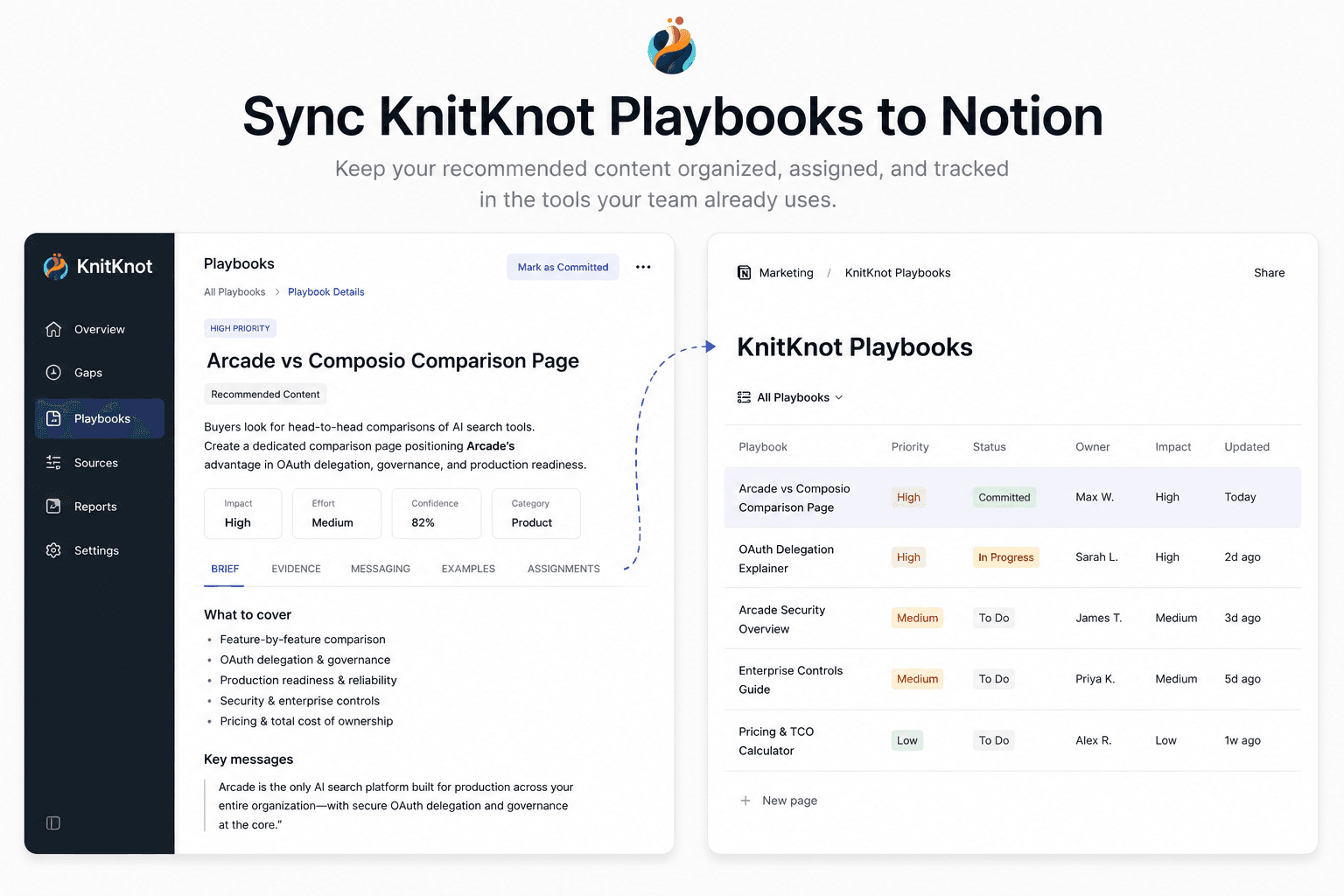Screen dimensions: 1344x896
Task: Click the In Progress status tag
Action: pyautogui.click(x=1006, y=557)
